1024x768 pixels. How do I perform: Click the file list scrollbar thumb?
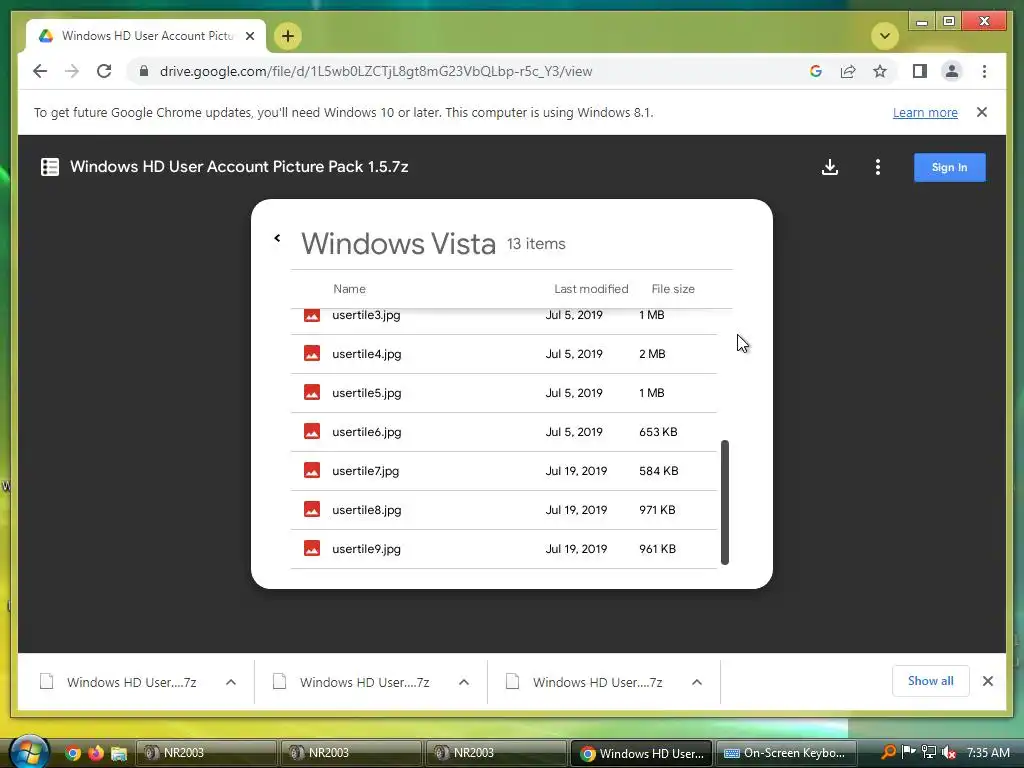point(724,502)
